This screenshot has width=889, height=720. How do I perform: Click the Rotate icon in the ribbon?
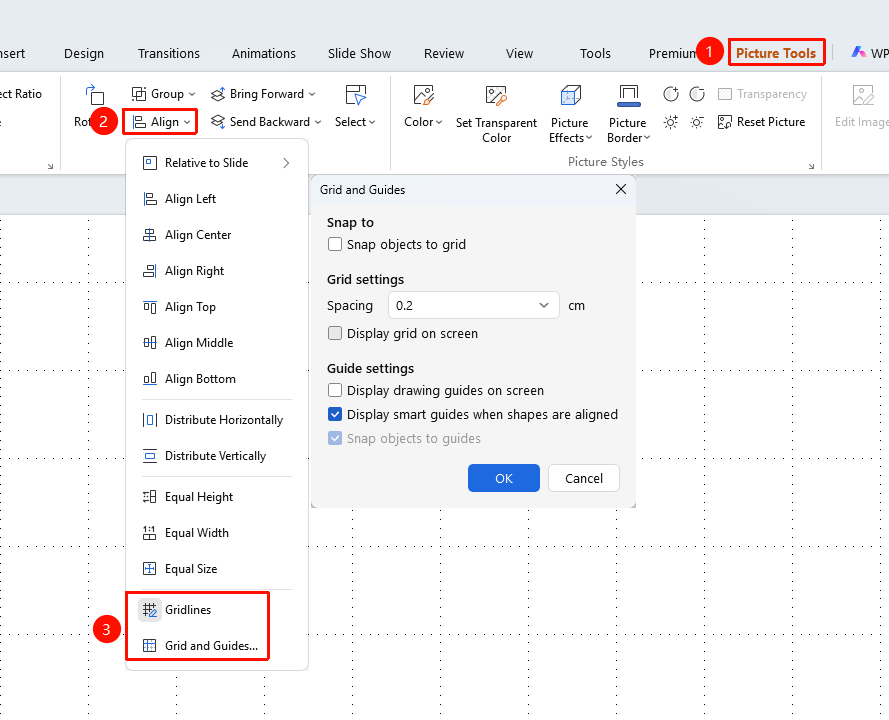(x=94, y=95)
